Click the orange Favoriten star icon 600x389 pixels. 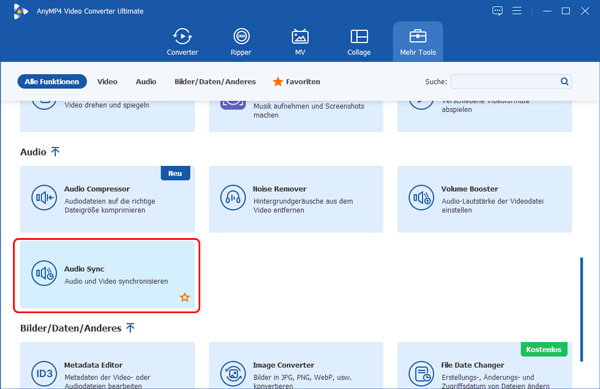pyautogui.click(x=278, y=81)
